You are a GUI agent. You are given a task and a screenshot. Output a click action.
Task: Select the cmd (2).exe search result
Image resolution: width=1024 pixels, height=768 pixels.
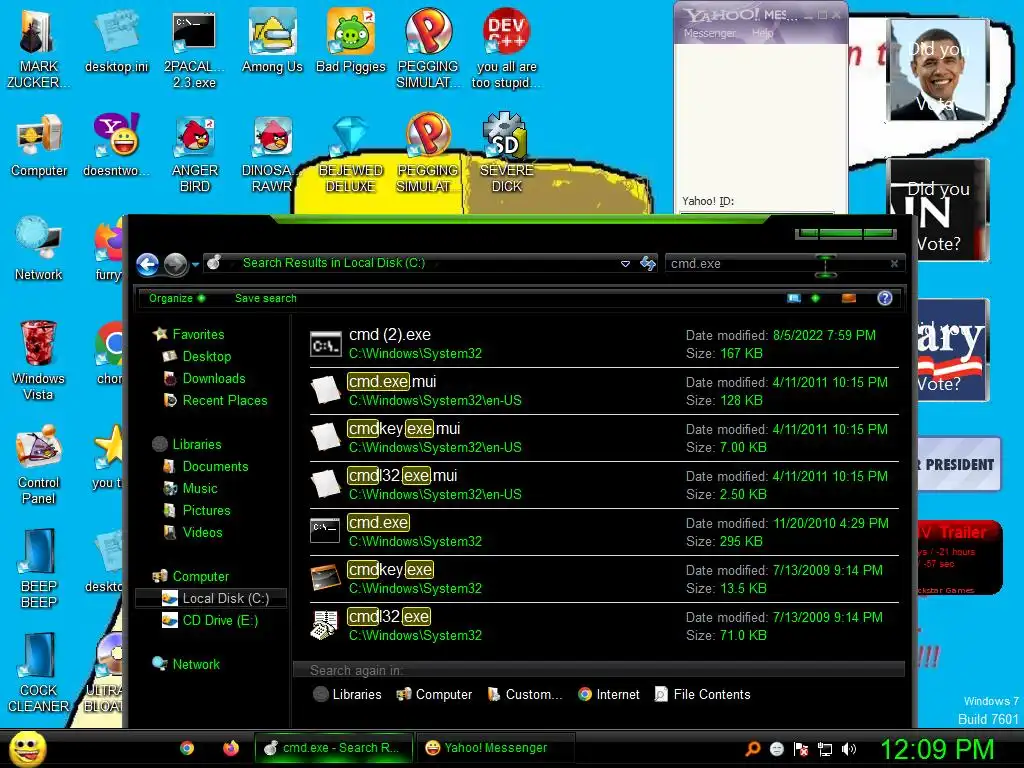(604, 344)
